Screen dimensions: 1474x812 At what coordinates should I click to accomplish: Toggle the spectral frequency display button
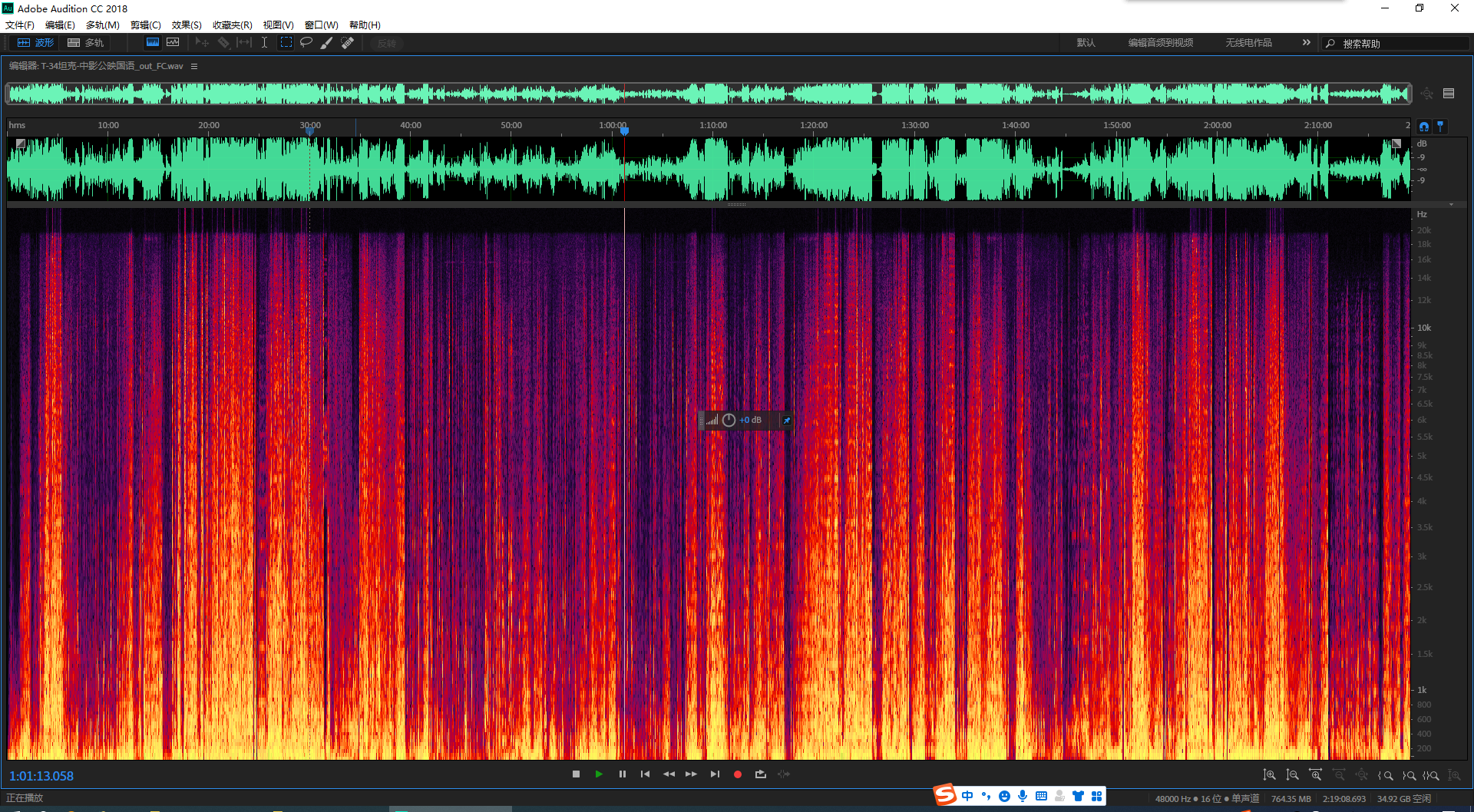click(153, 43)
